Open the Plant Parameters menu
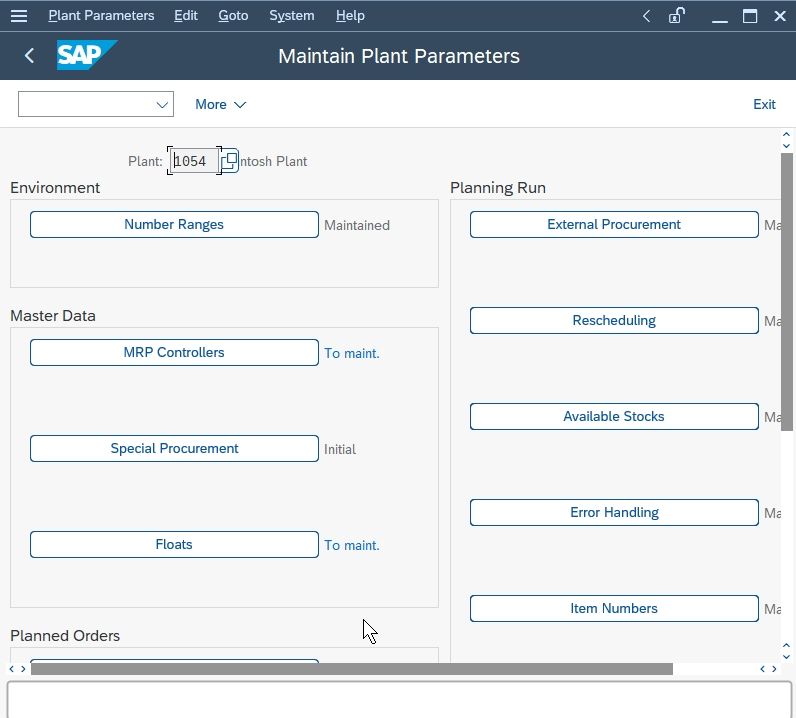Image resolution: width=796 pixels, height=718 pixels. (101, 16)
